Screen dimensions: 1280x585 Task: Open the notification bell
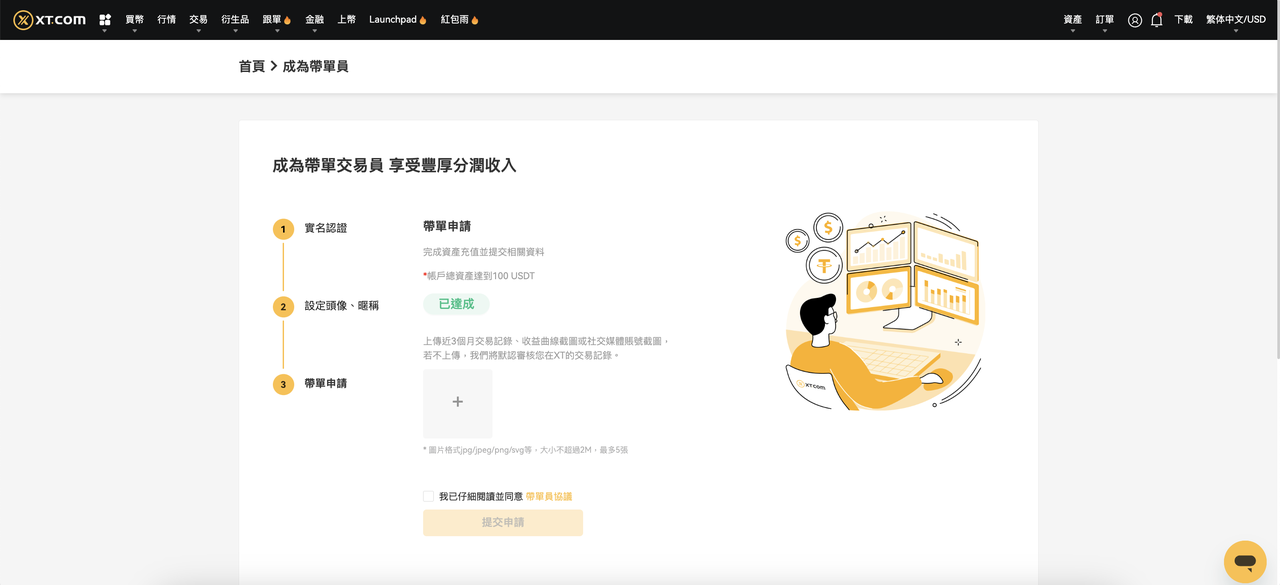[x=1157, y=20]
